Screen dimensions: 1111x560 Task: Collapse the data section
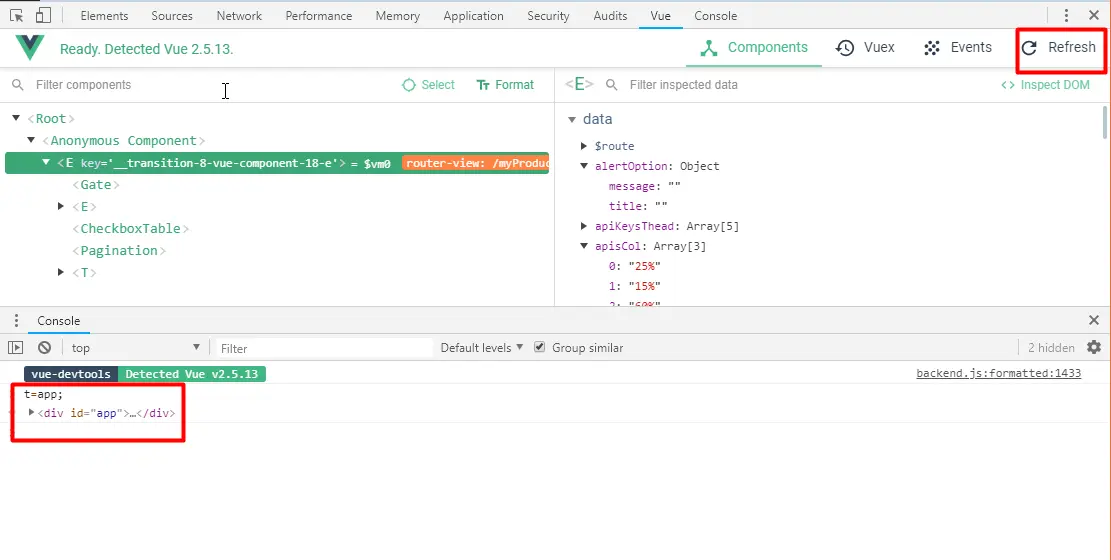tap(573, 120)
